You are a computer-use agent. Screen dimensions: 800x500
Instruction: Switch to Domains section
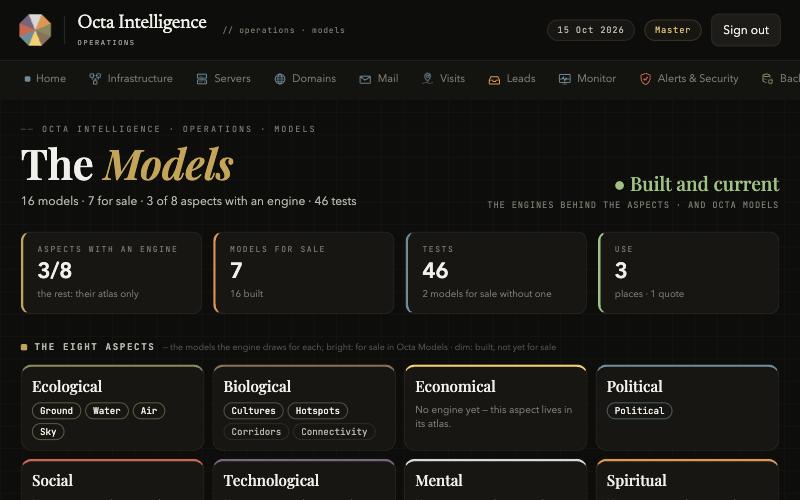pyautogui.click(x=305, y=79)
